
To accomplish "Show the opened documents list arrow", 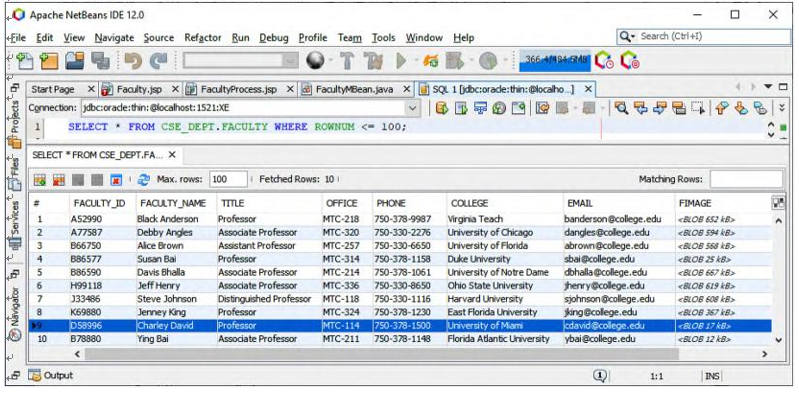I will click(x=769, y=87).
